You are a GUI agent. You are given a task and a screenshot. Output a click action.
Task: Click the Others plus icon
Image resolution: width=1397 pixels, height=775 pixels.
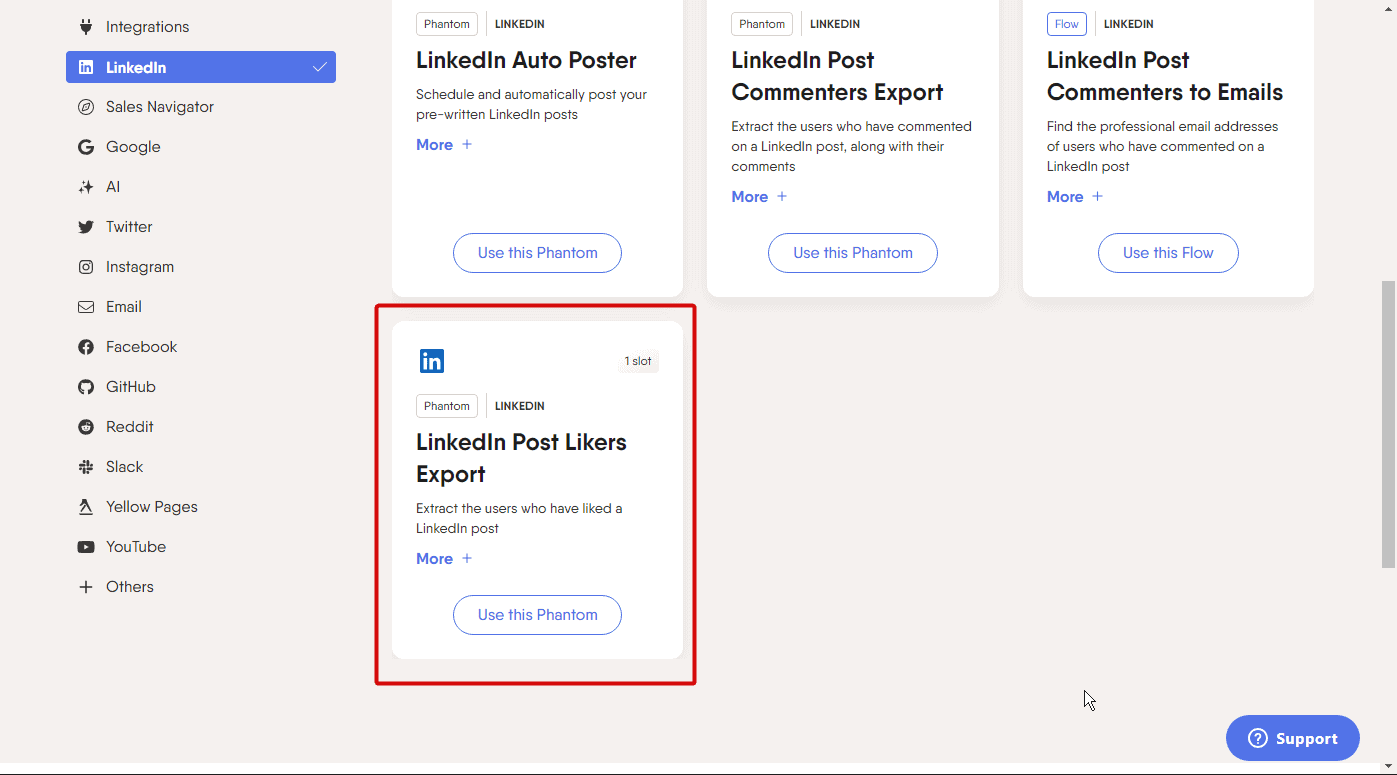[86, 587]
